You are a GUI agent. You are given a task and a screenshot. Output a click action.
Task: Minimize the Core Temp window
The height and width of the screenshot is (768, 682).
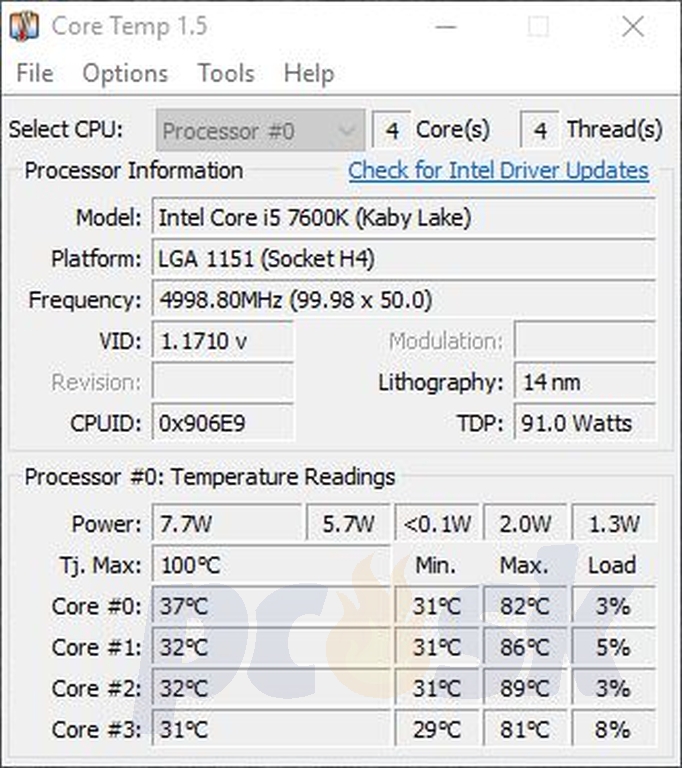click(446, 26)
